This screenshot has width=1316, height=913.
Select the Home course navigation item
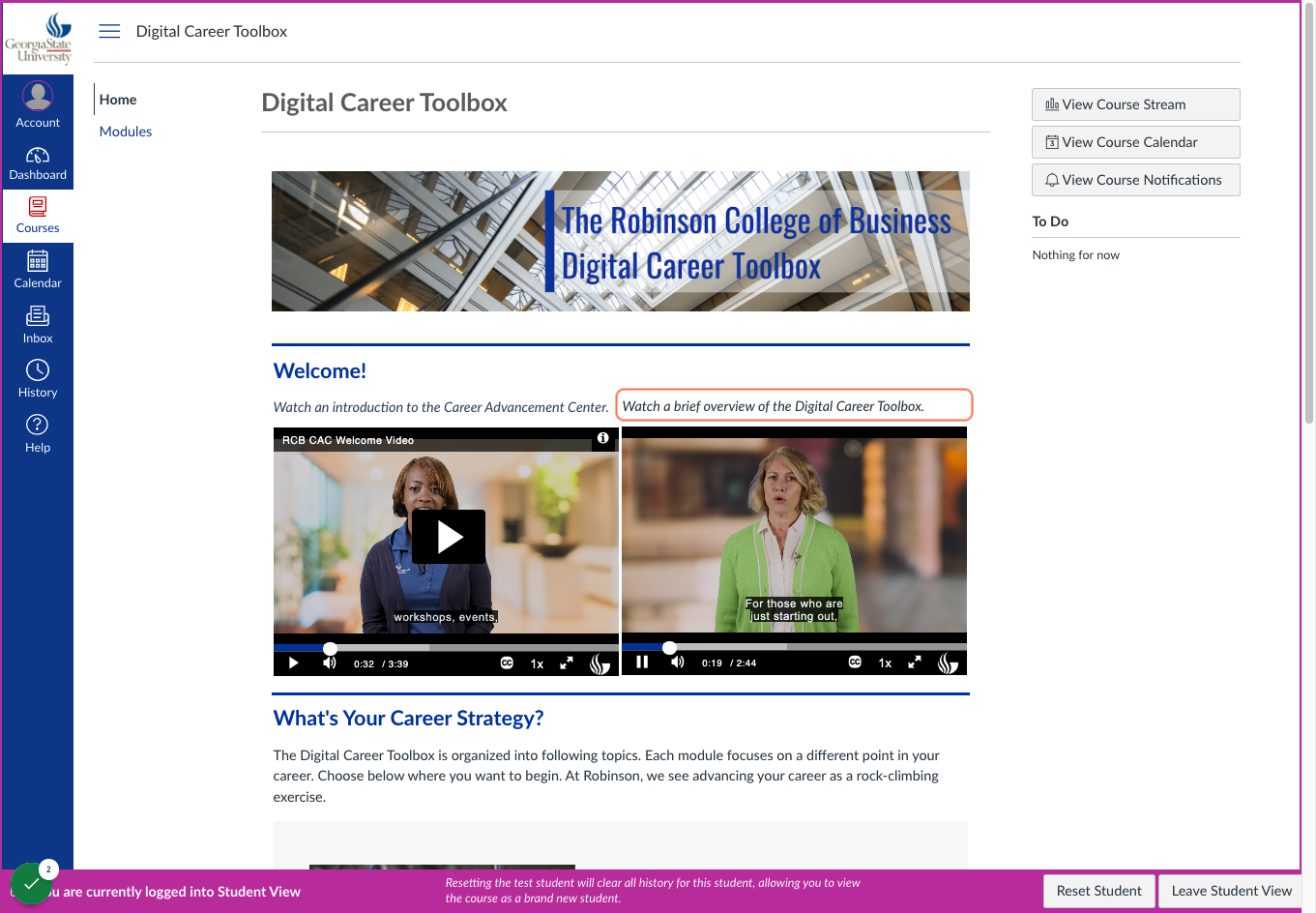click(118, 100)
